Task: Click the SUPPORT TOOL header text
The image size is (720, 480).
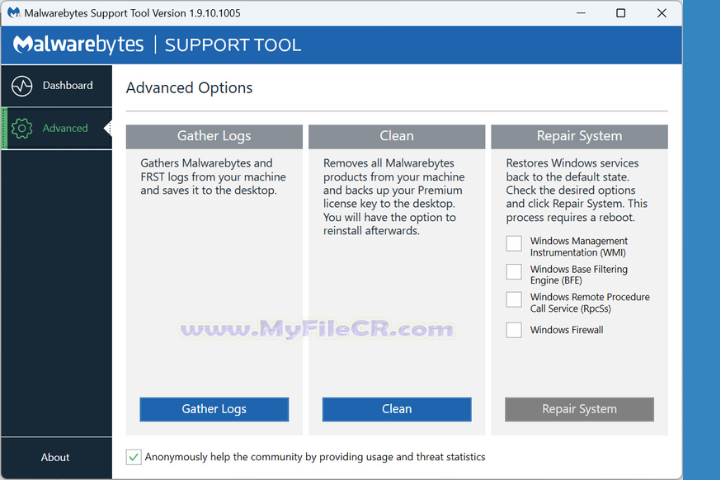Action: click(x=233, y=45)
